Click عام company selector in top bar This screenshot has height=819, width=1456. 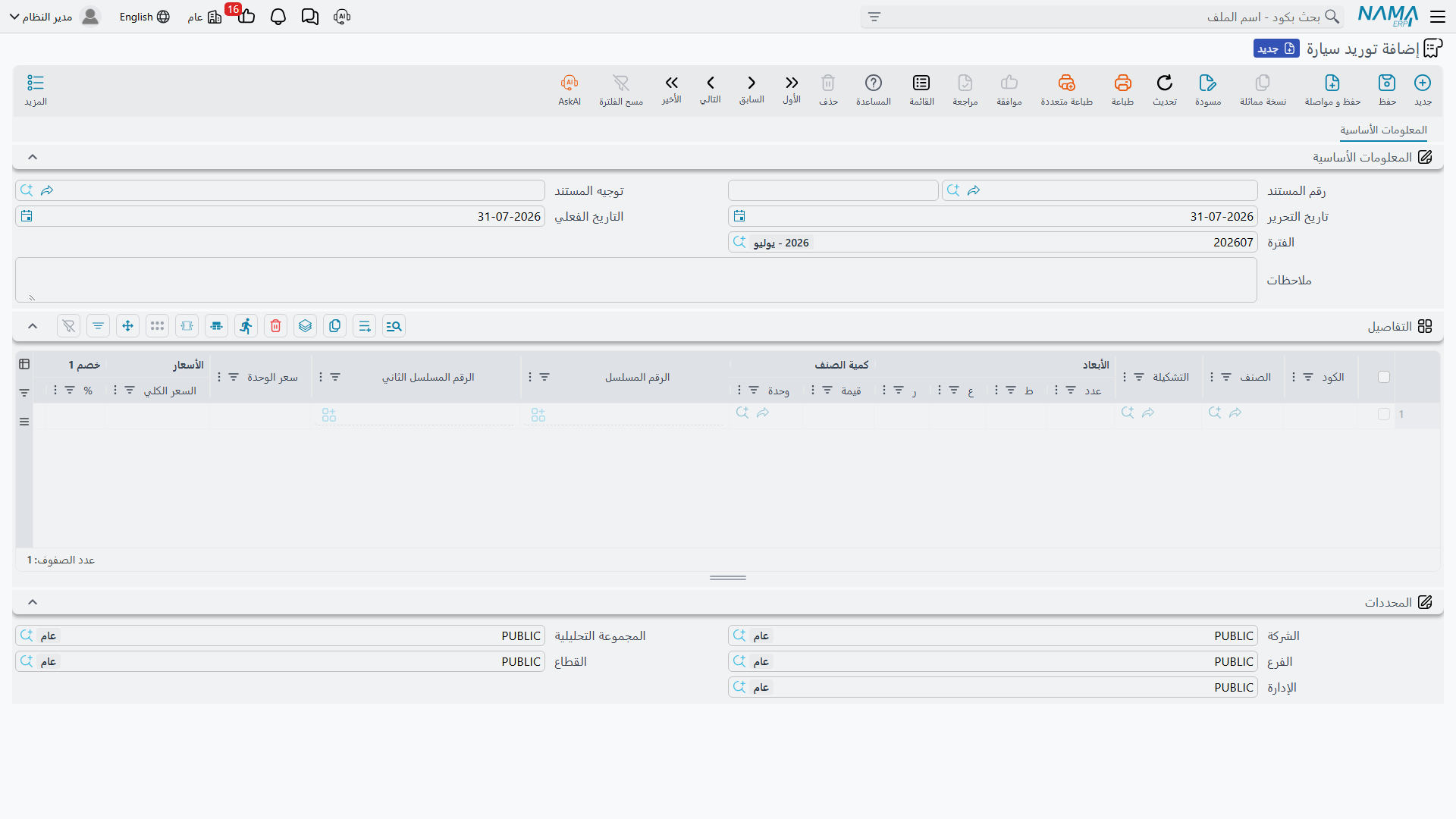[x=205, y=17]
